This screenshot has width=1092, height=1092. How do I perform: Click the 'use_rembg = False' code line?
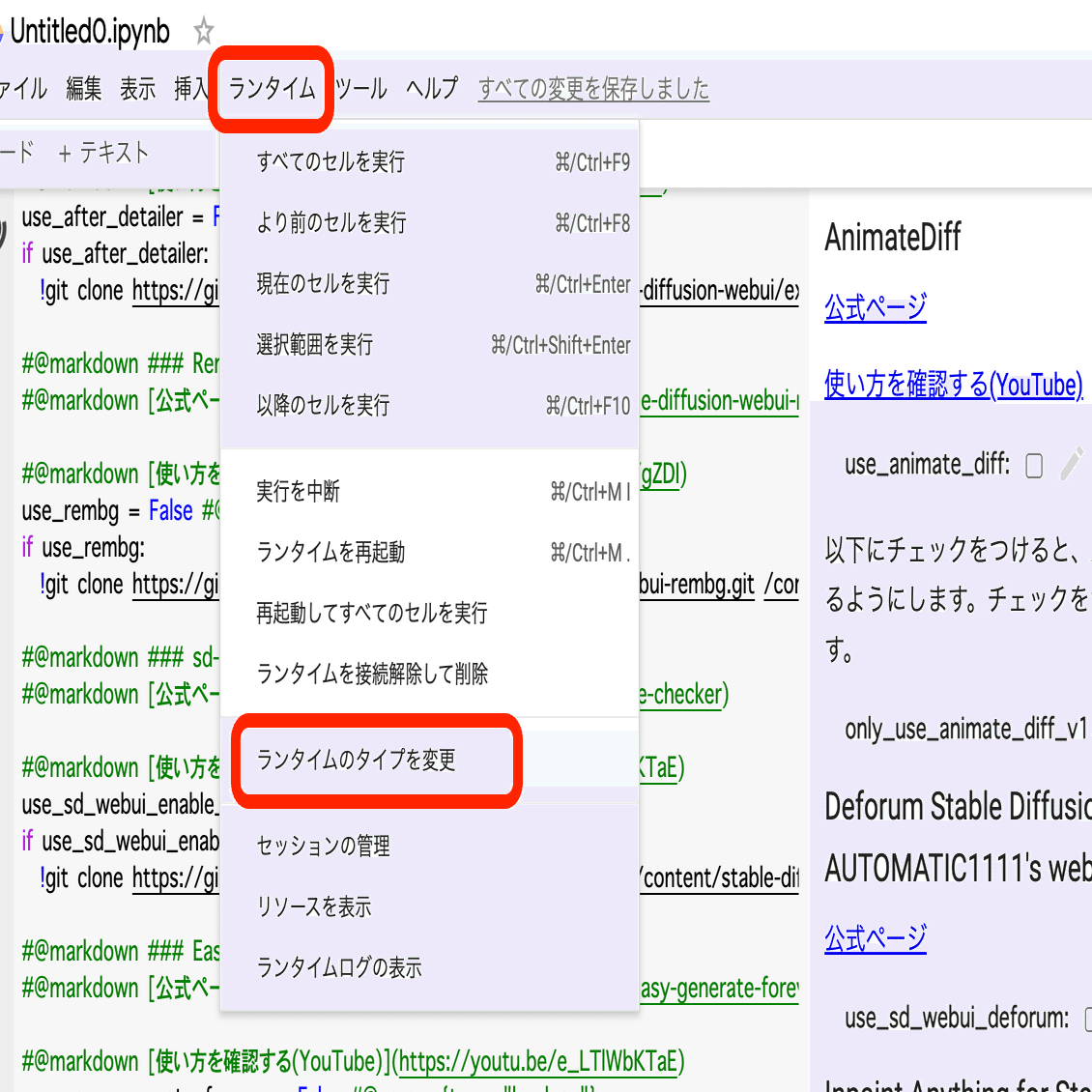tap(107, 511)
